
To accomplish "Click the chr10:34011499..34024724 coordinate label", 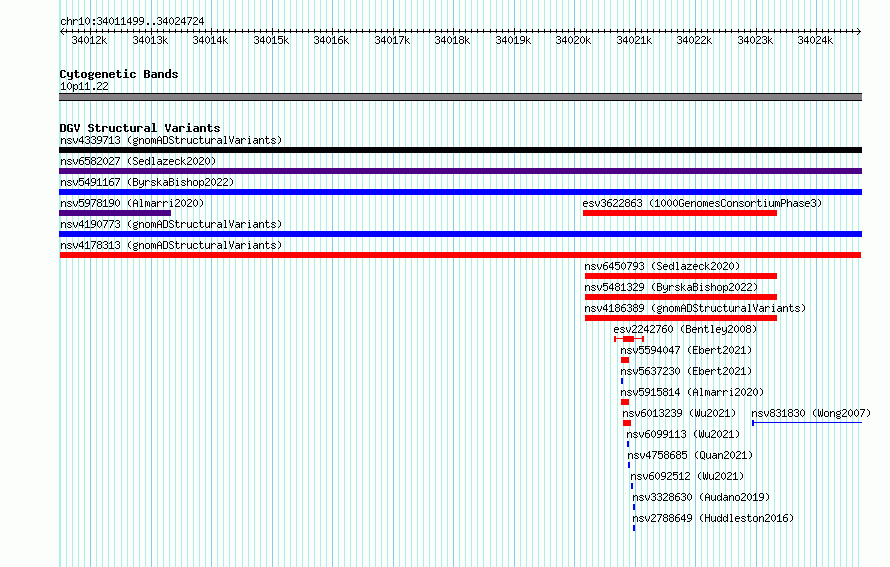I will 132,22.
